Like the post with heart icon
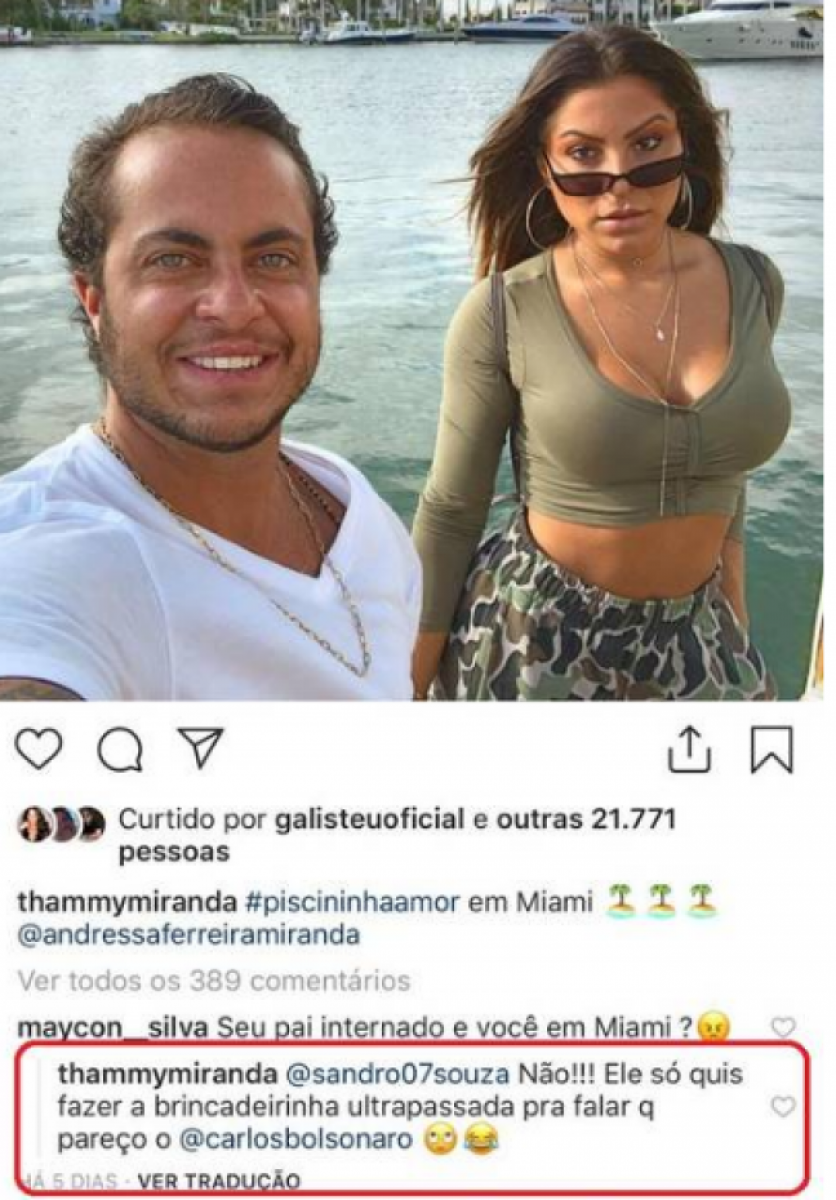 point(39,750)
